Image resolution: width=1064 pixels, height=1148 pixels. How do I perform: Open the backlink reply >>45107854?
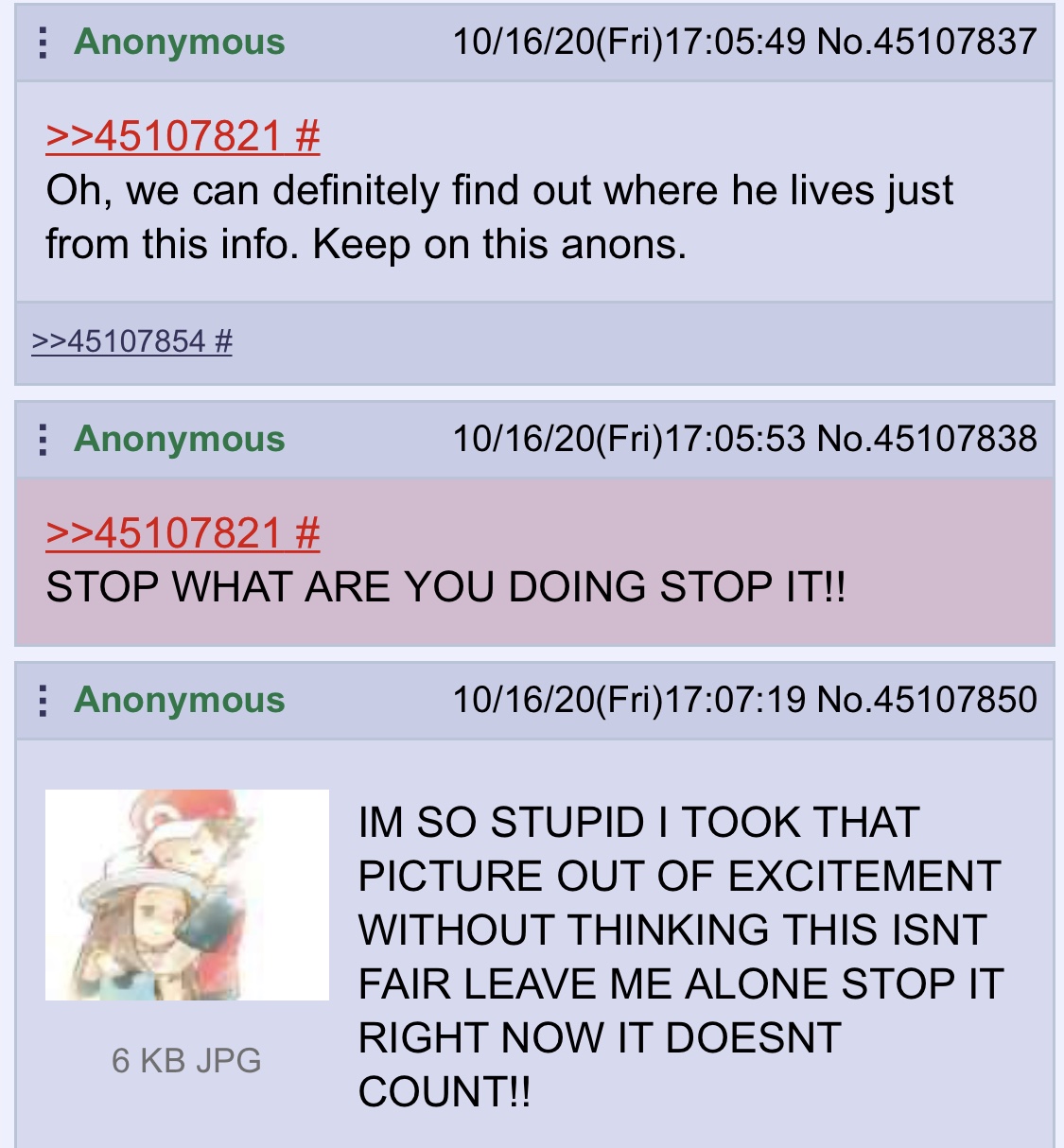click(x=118, y=340)
